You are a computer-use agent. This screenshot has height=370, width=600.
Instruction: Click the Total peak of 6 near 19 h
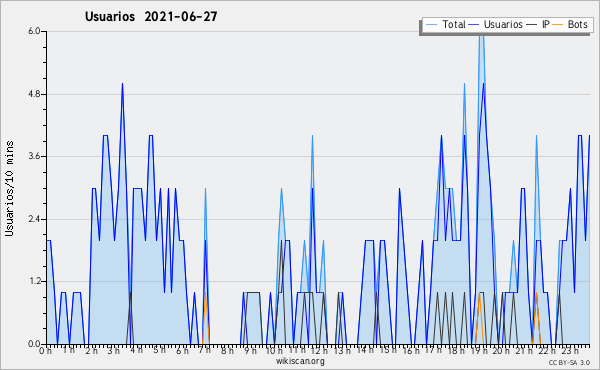[x=481, y=34]
